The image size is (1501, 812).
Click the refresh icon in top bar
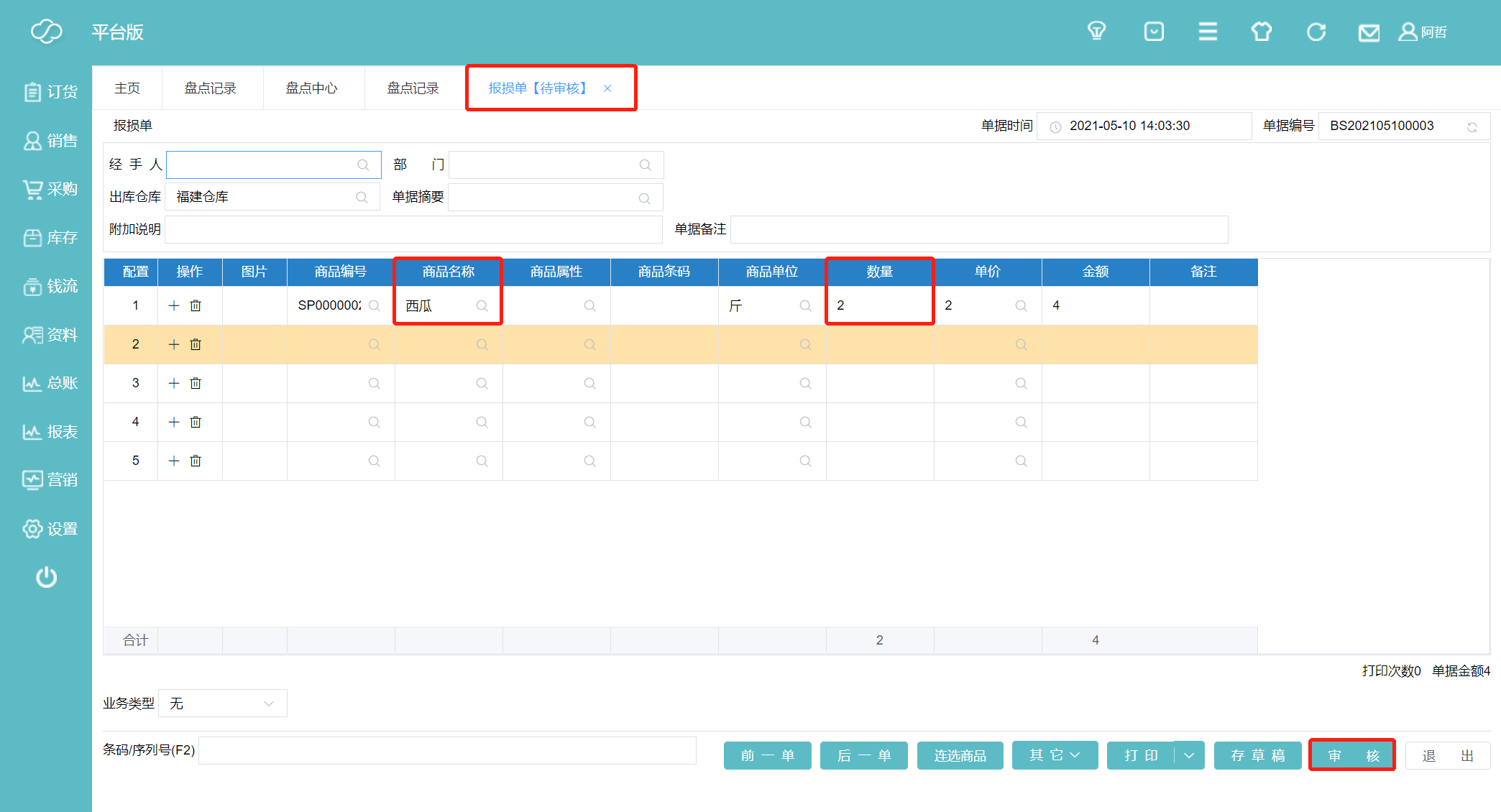pos(1316,32)
